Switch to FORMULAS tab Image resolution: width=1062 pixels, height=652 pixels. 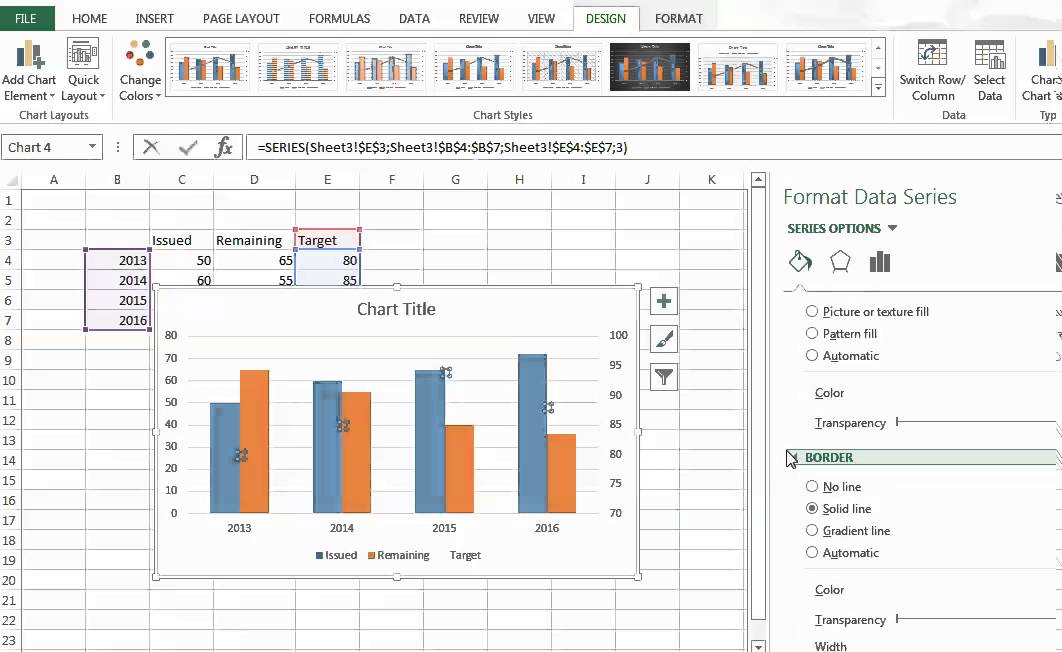(x=339, y=18)
